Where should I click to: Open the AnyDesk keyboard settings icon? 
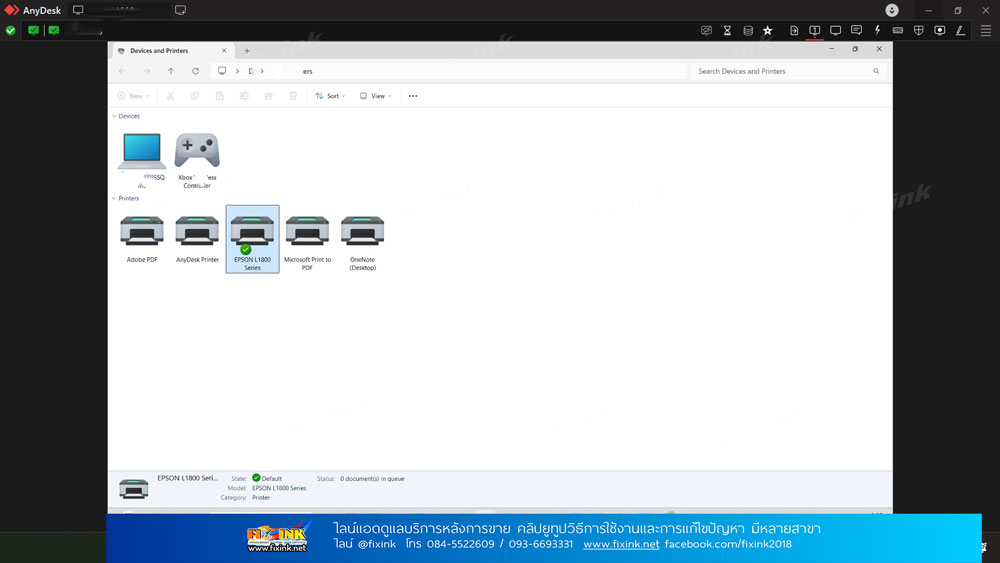pos(898,31)
